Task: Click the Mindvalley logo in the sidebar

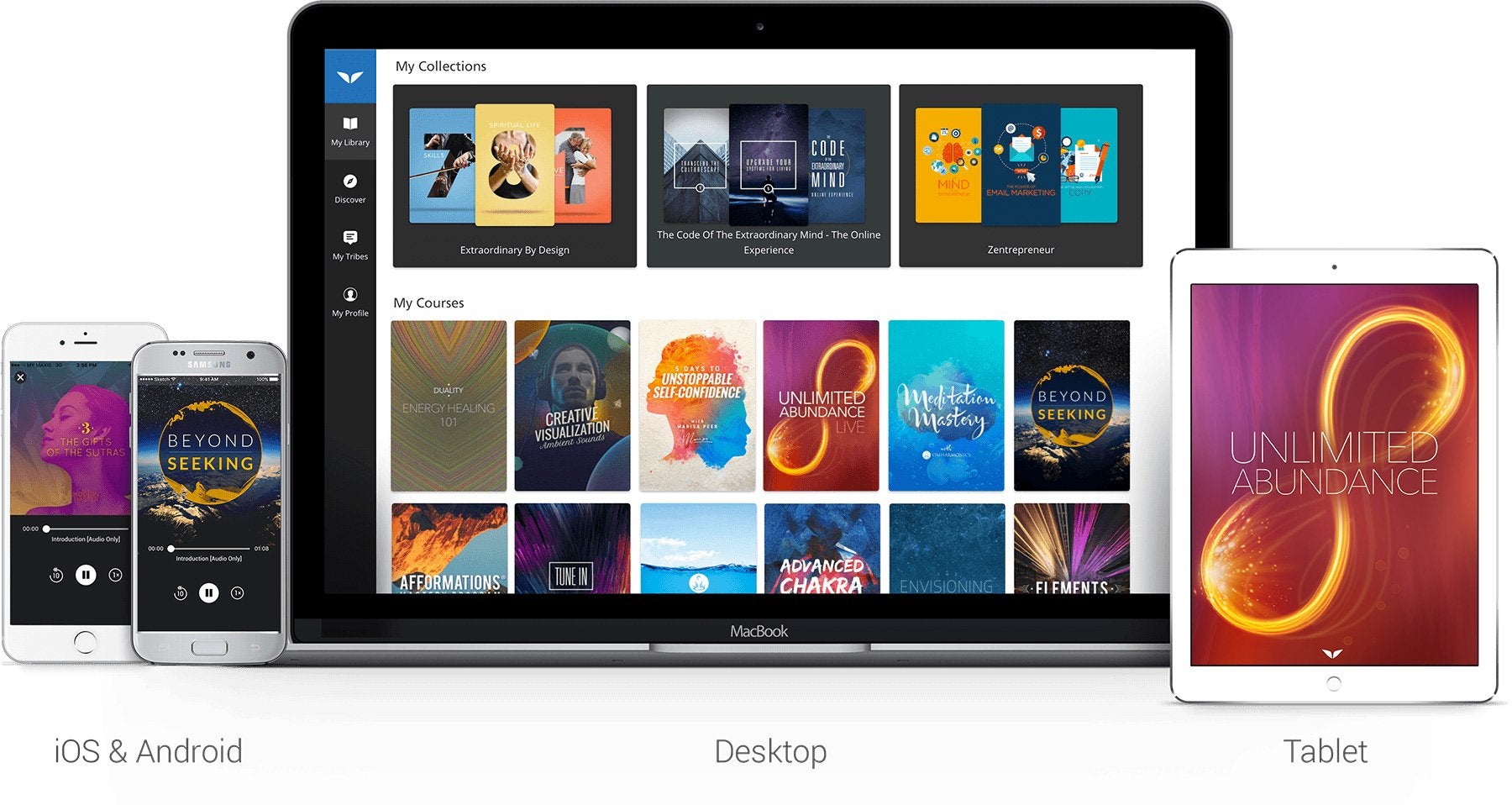Action: coord(350,77)
